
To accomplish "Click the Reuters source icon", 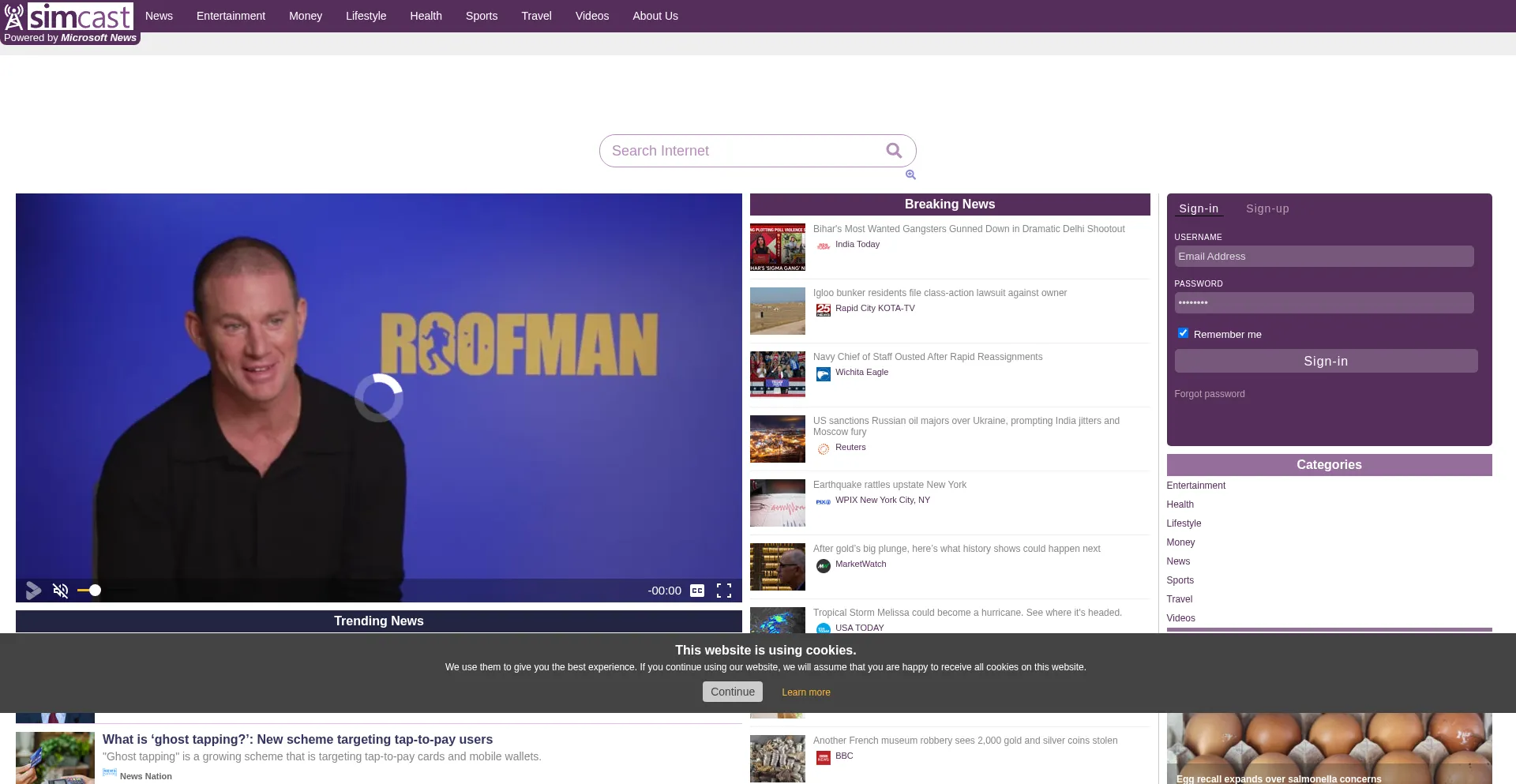I will tap(824, 448).
